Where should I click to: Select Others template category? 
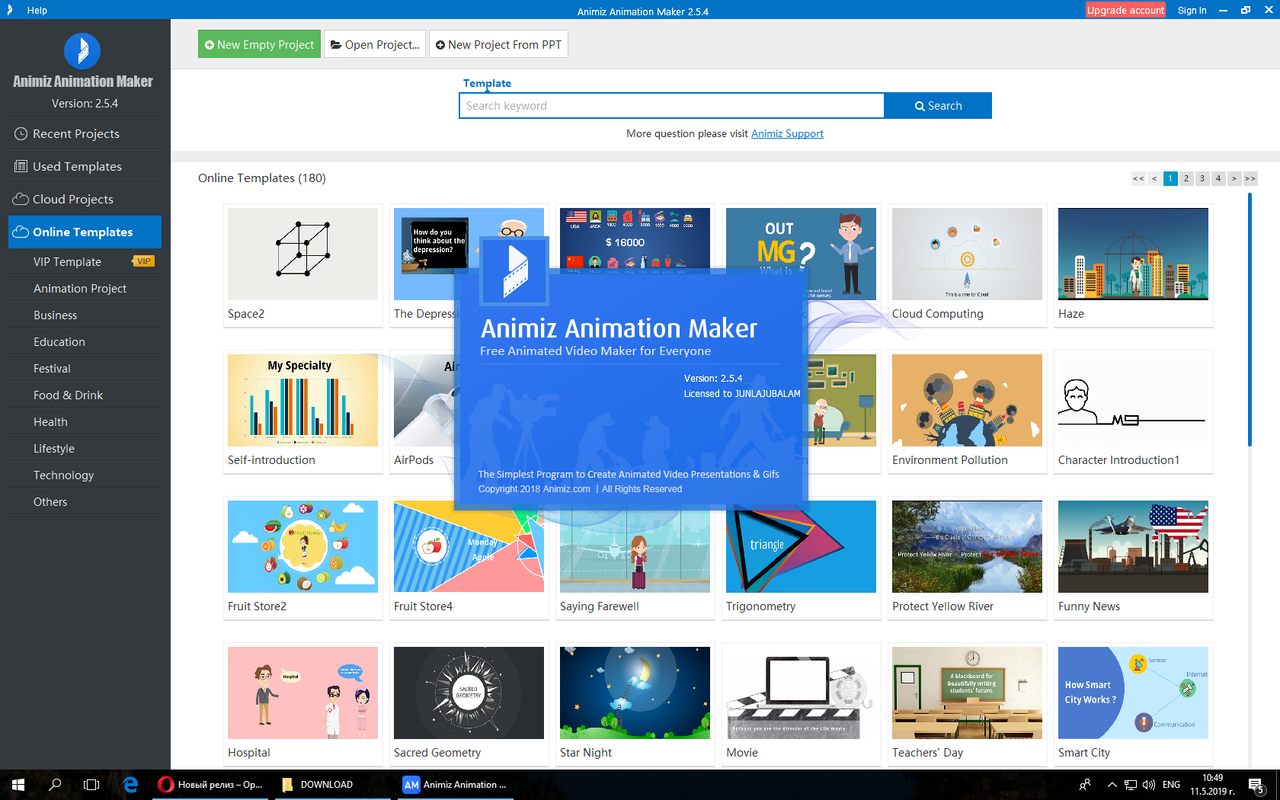pyautogui.click(x=50, y=502)
